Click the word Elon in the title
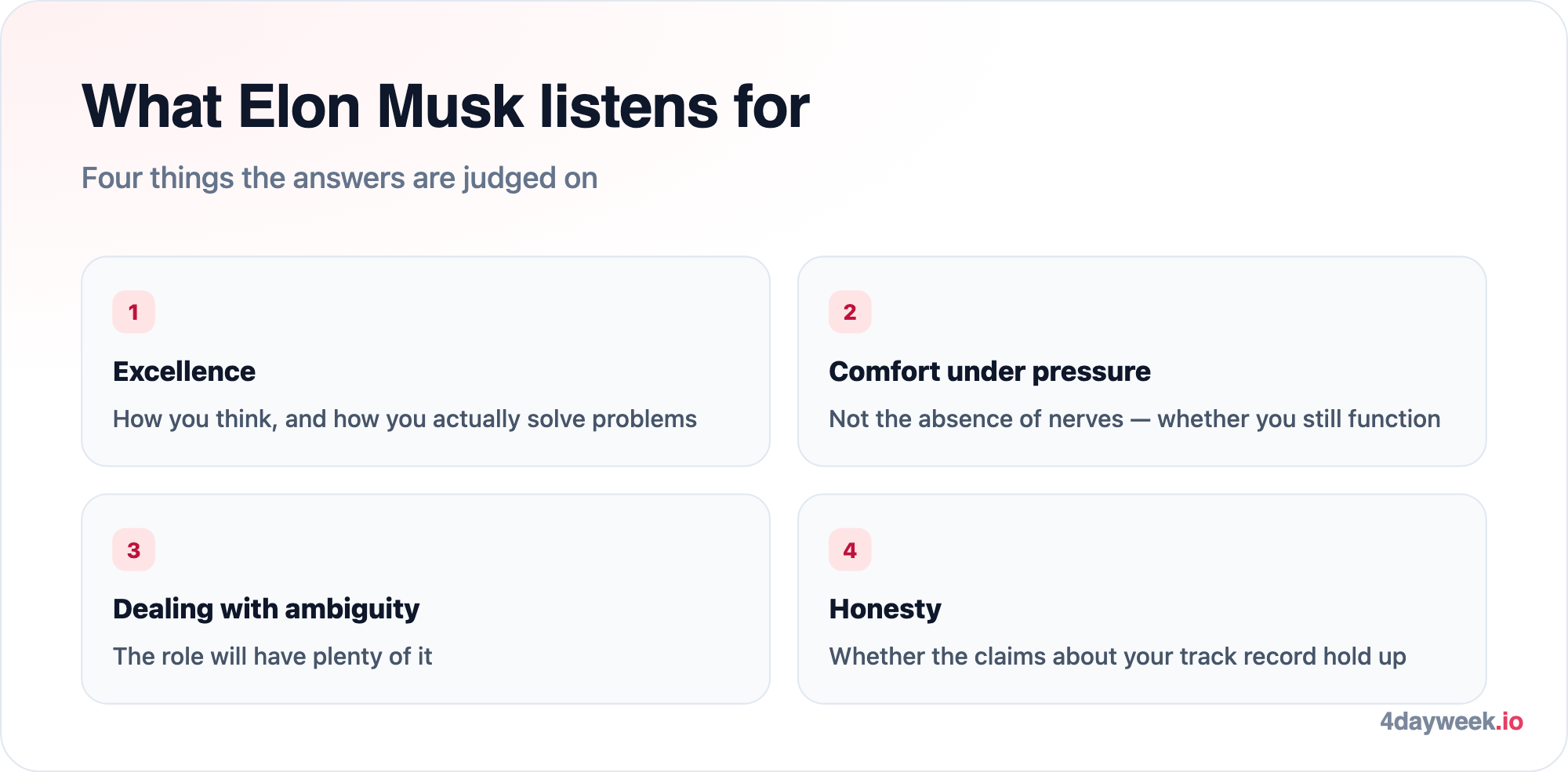This screenshot has height=772, width=1568. coord(299,107)
